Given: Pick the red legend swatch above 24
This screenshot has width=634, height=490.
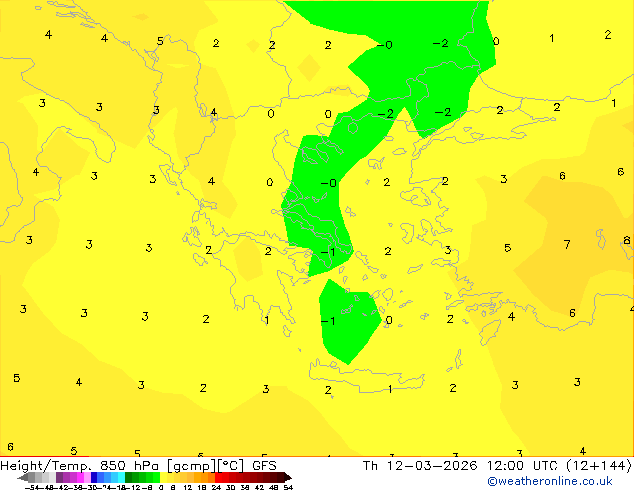Looking at the screenshot, I should click(218, 477).
